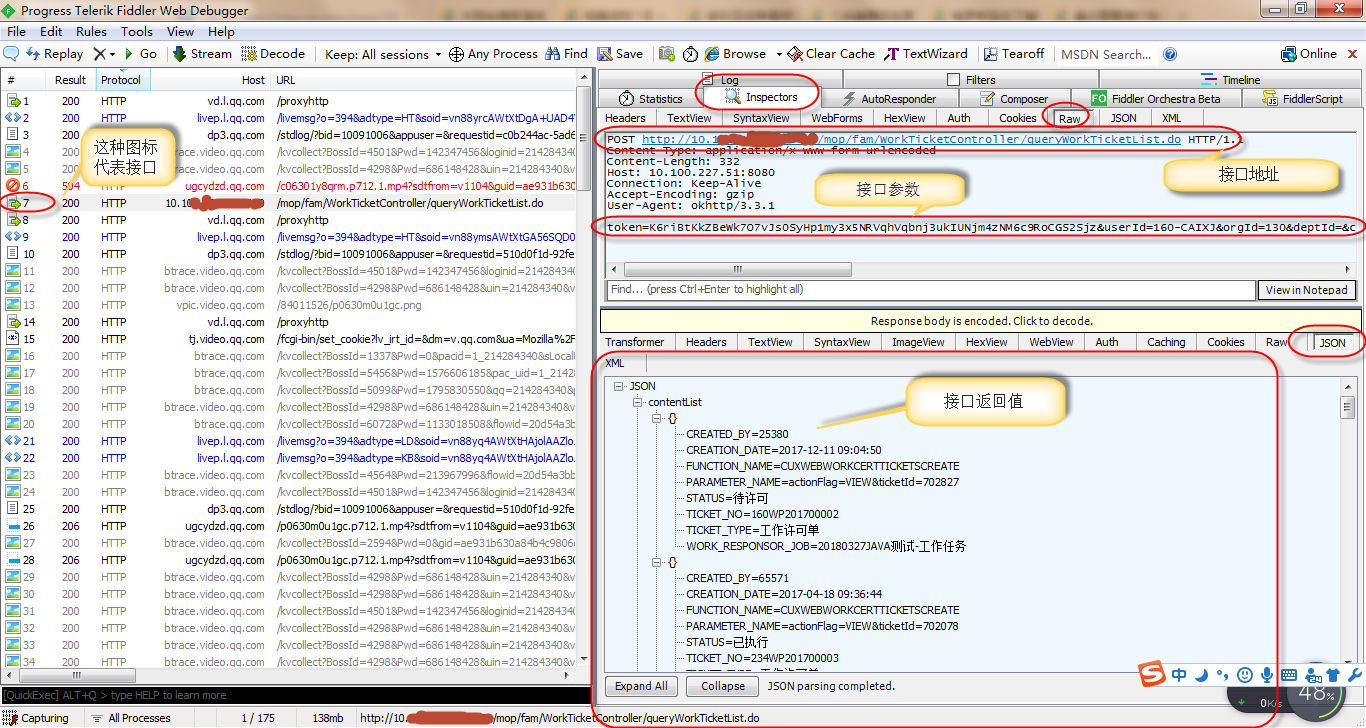Open Sogou voice input microphone icon
The image size is (1366, 728).
pyautogui.click(x=1267, y=675)
